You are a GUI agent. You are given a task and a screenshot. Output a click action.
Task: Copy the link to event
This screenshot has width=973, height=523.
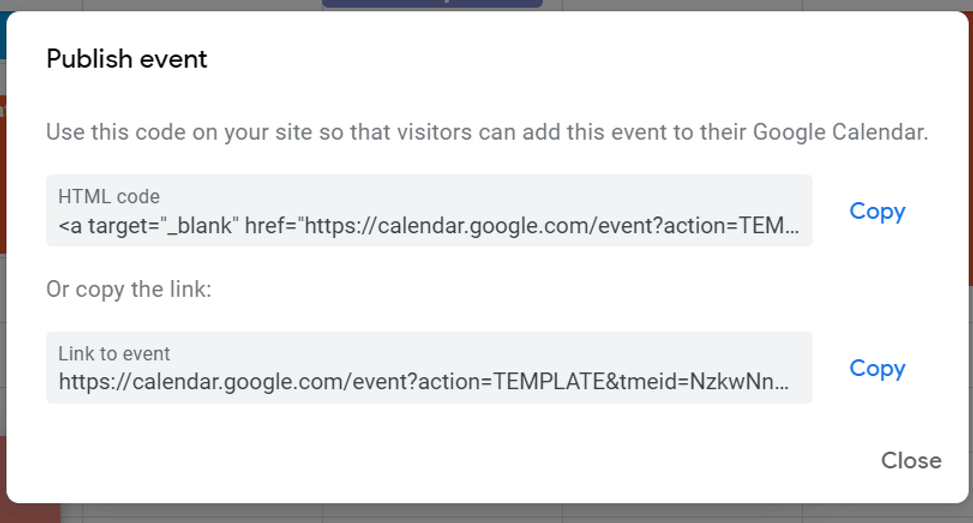pyautogui.click(x=877, y=368)
